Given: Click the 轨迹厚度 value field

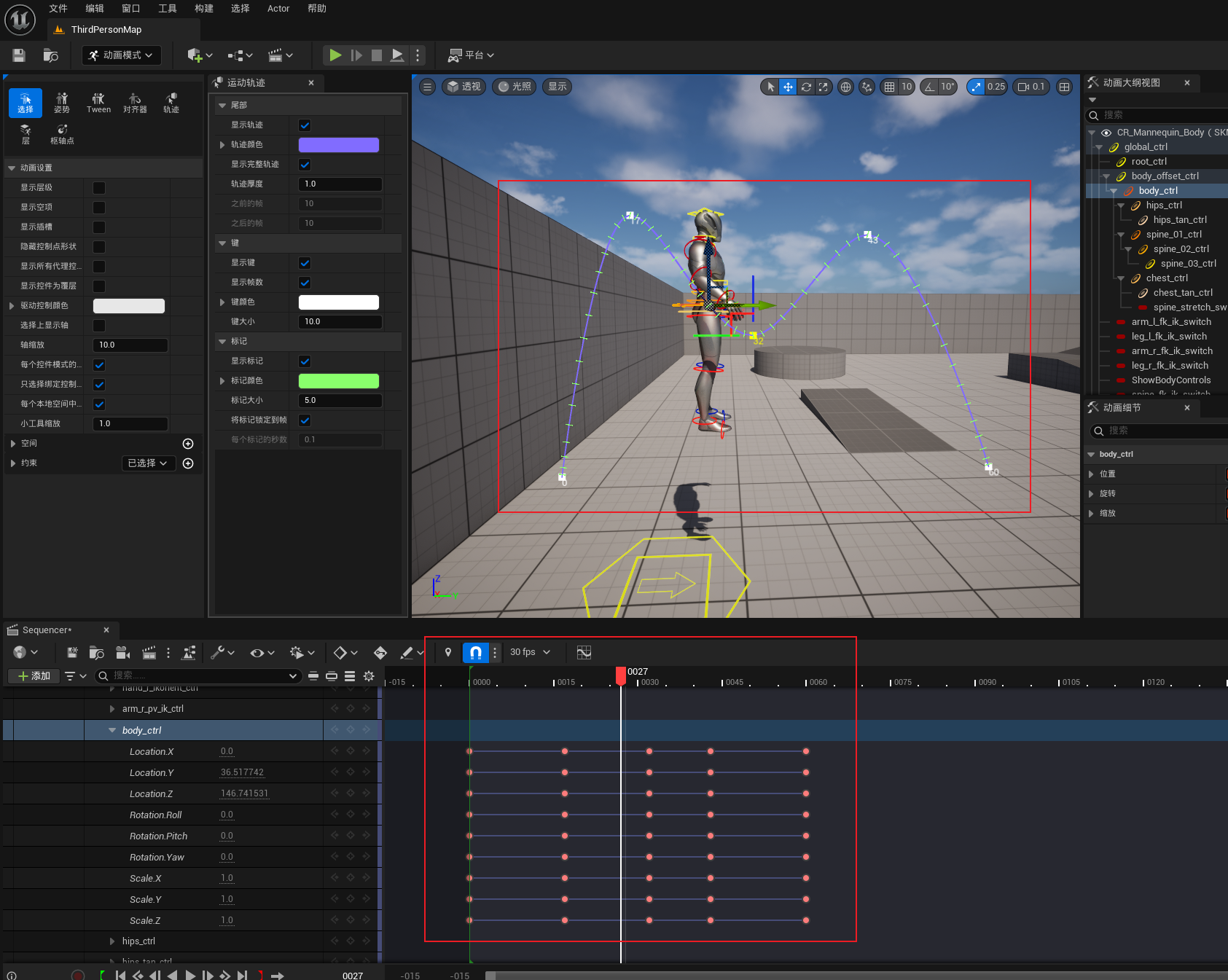Looking at the screenshot, I should (340, 184).
